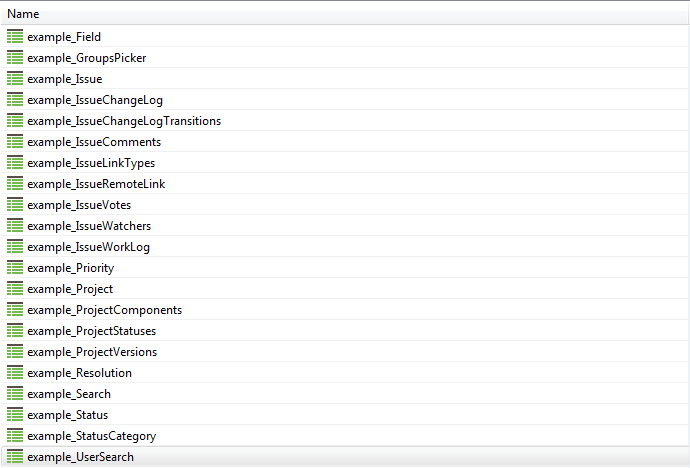Click the table icon beside example_Field

pos(15,37)
